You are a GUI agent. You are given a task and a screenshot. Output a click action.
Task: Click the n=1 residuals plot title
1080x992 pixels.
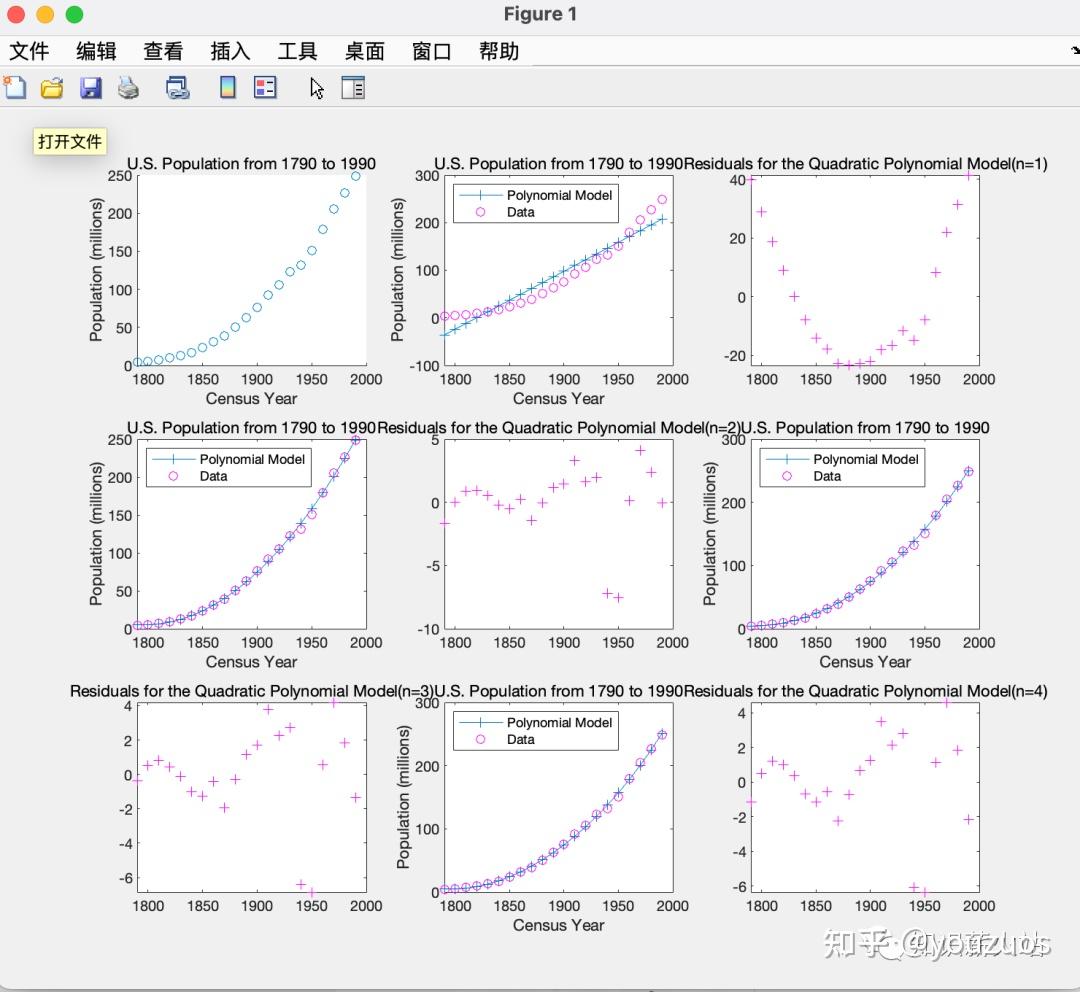coord(866,164)
